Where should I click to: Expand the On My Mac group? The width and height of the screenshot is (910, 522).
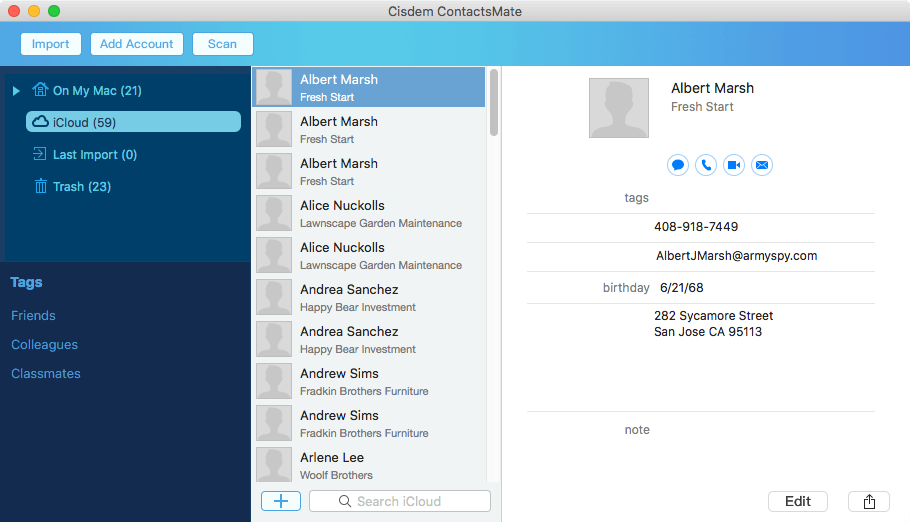coord(16,91)
